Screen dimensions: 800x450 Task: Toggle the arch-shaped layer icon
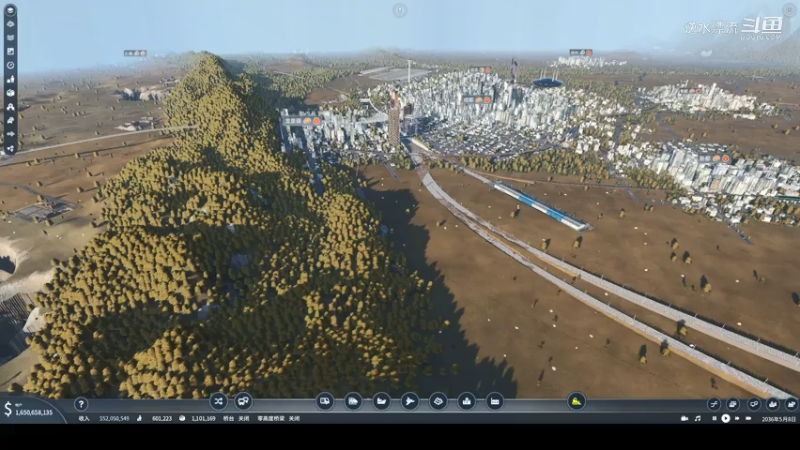pos(10,107)
